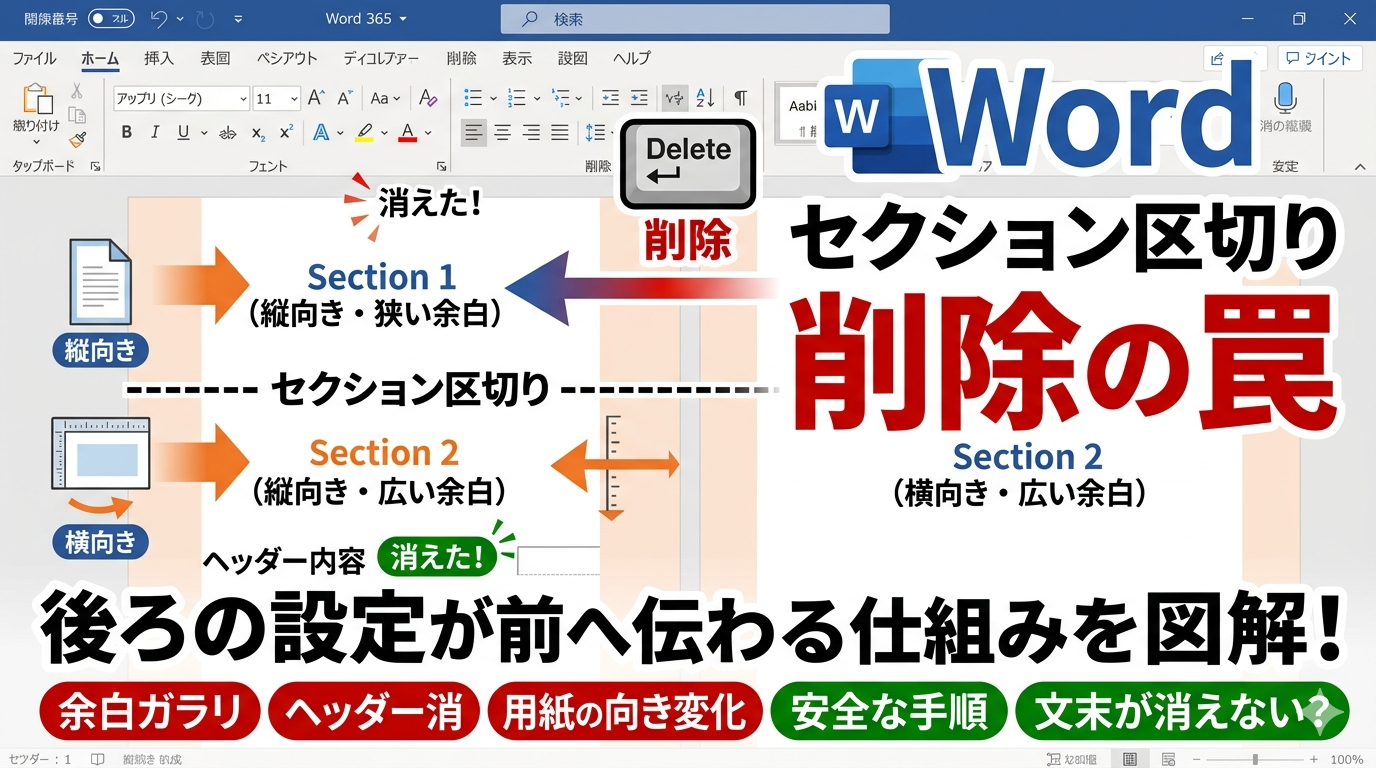Click the Text Effects outlined A icon
The width and height of the screenshot is (1376, 768).
pos(321,132)
